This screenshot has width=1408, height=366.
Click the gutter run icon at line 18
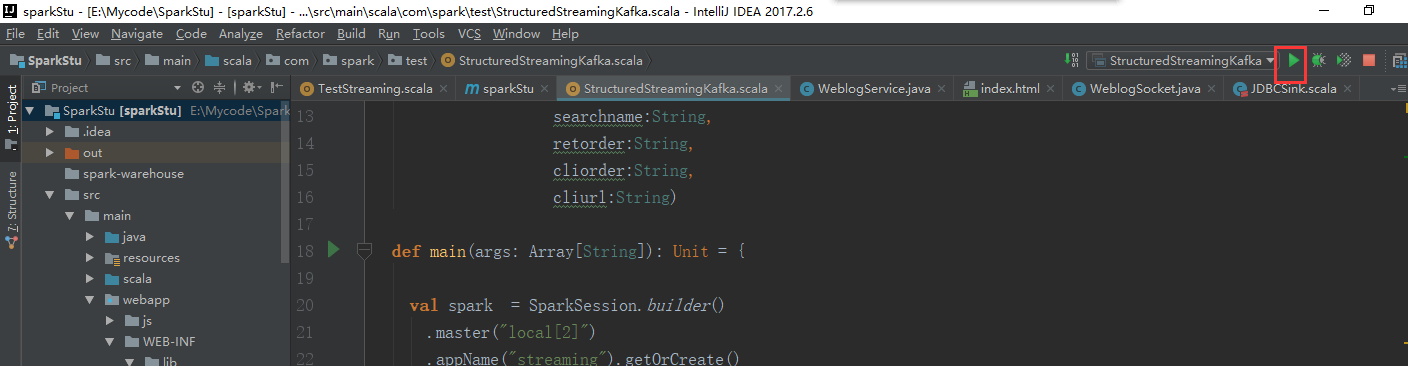[x=333, y=249]
